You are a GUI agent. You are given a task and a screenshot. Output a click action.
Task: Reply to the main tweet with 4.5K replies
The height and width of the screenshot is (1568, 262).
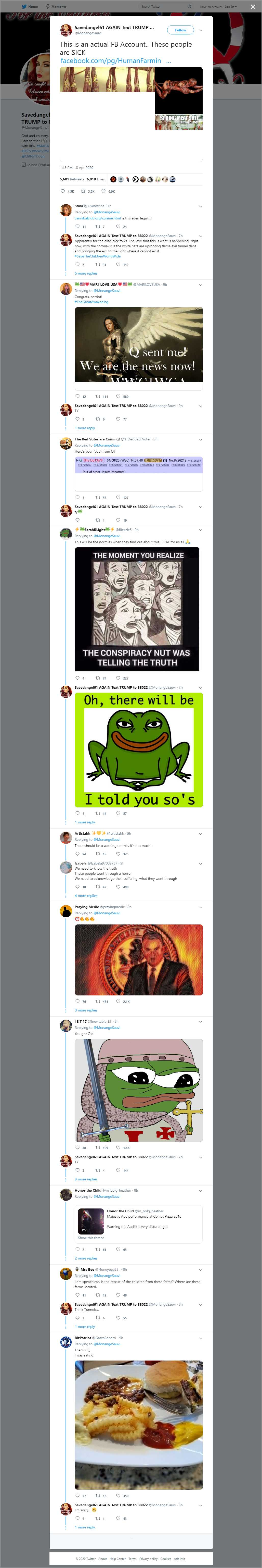click(x=63, y=191)
